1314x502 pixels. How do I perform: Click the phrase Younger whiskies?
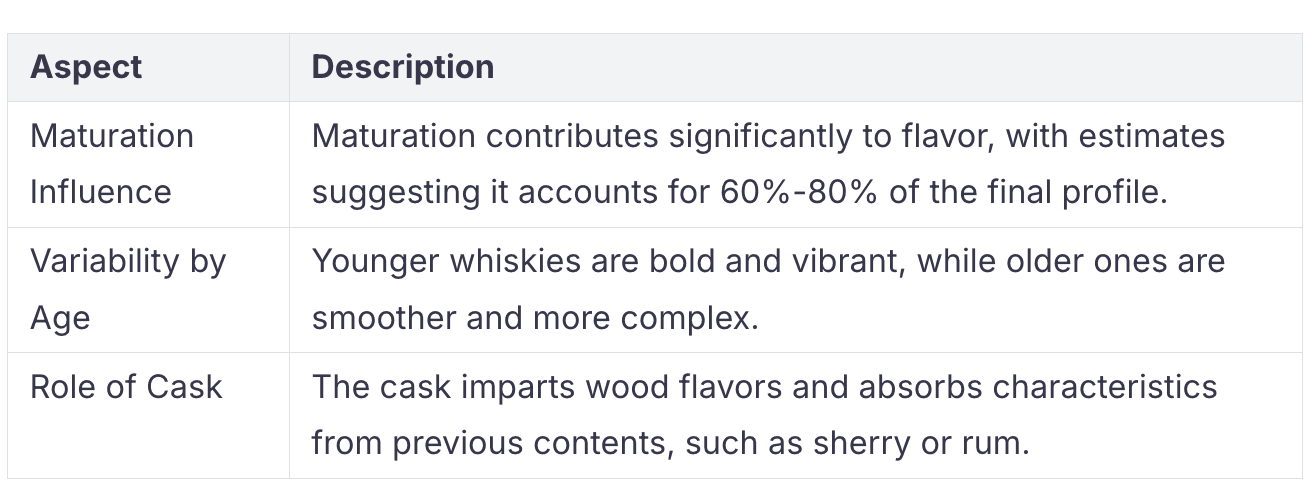[440, 262]
